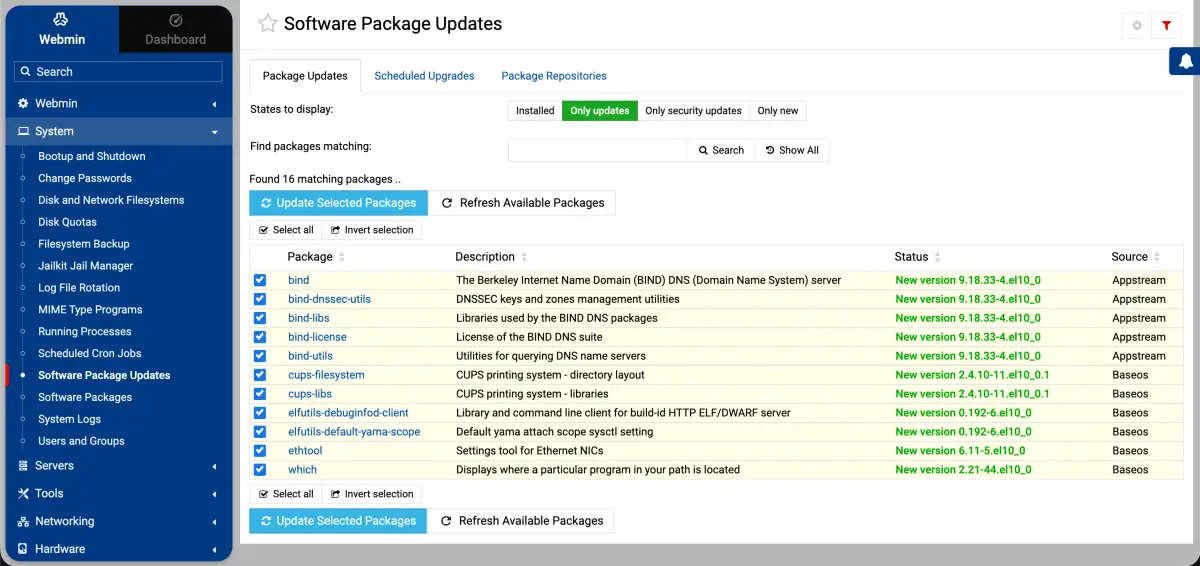
Task: Click the top Invert selection button
Action: (x=372, y=230)
